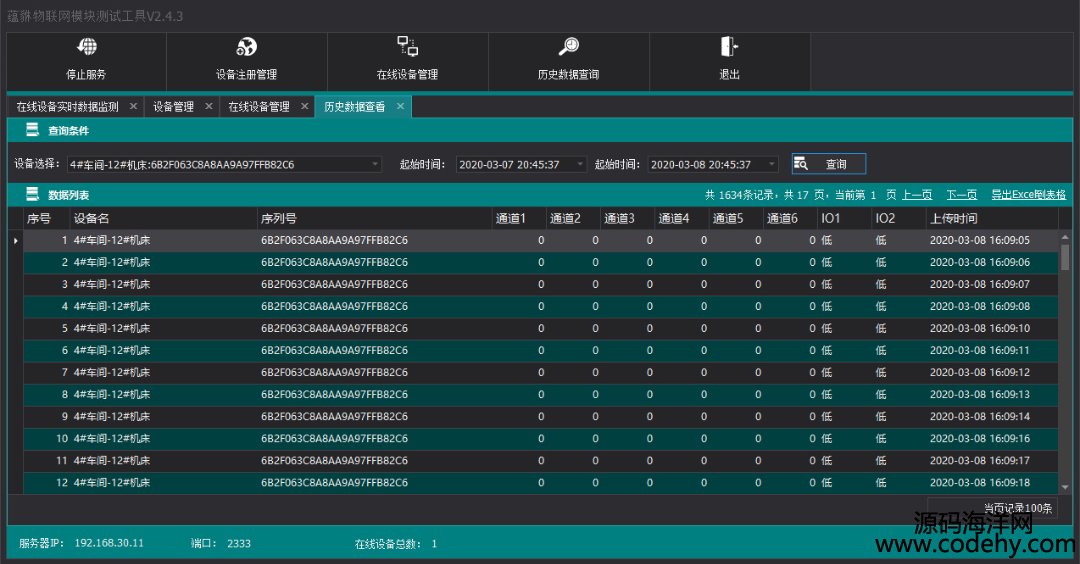Close the 在线设备管理 tab

coord(304,107)
